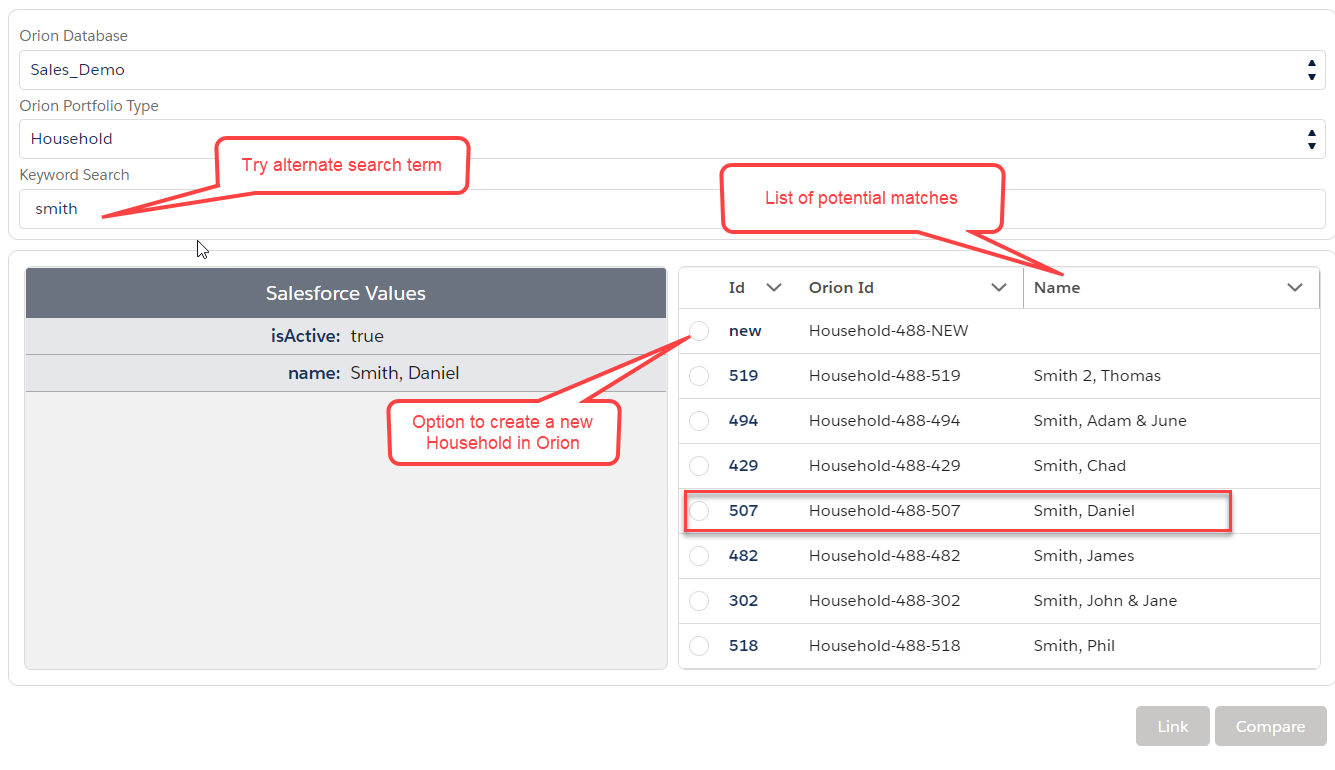The height and width of the screenshot is (770, 1335).
Task: Open the Orion Database dropdown
Action: tap(672, 70)
